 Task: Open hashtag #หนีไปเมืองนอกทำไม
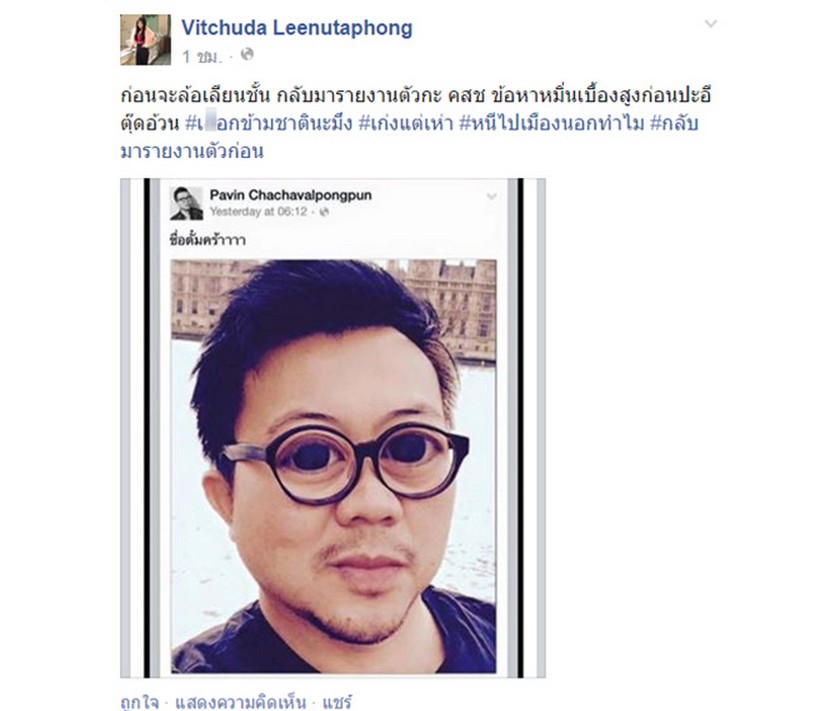click(551, 123)
